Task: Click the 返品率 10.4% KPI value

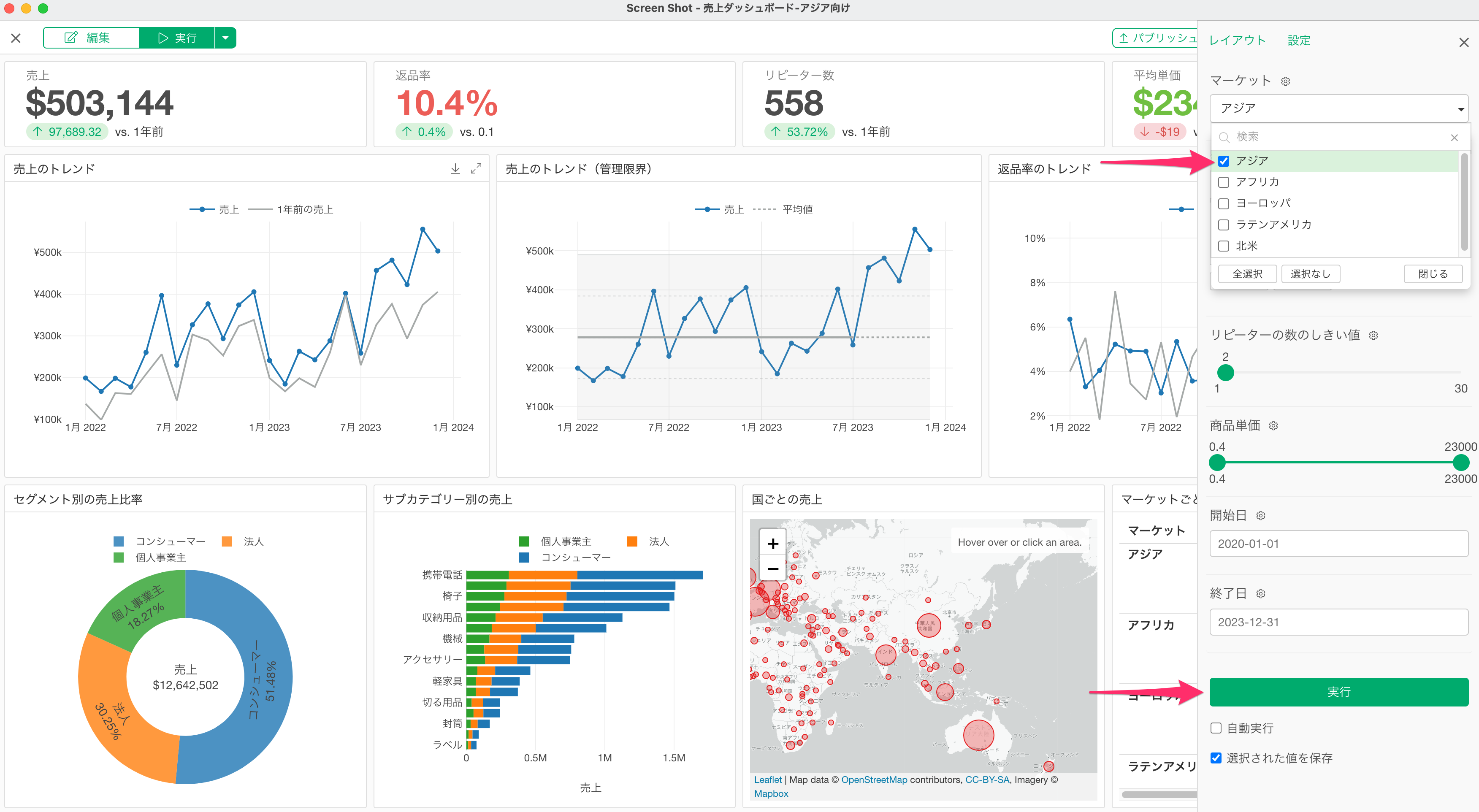Action: (x=447, y=103)
